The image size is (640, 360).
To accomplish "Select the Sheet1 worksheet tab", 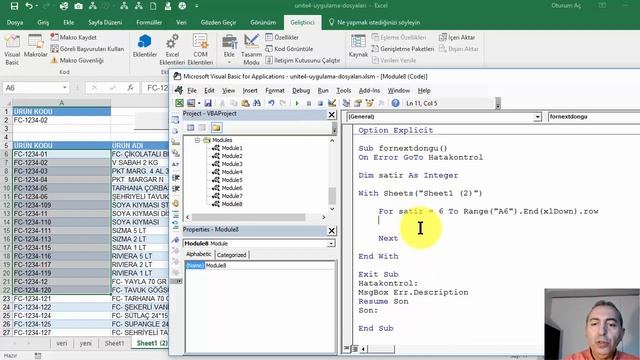I will tap(114, 343).
